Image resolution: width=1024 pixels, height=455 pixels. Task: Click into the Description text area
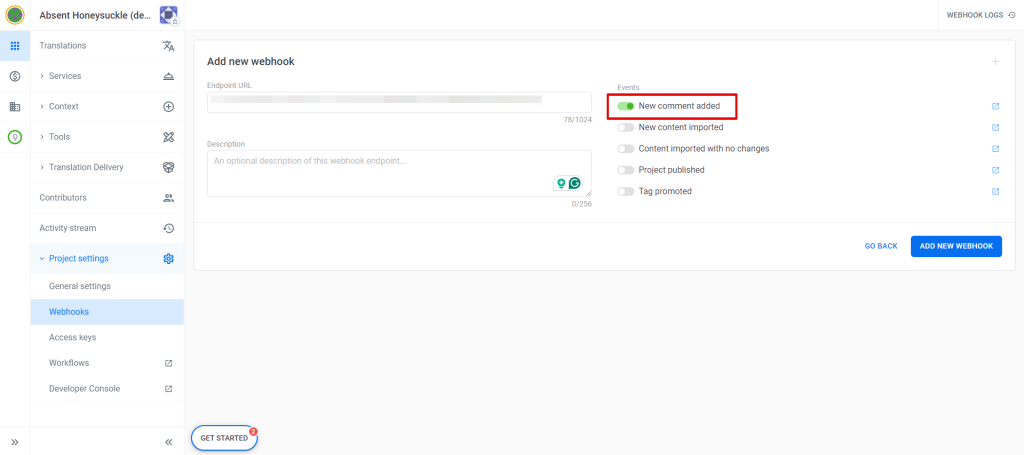380,173
